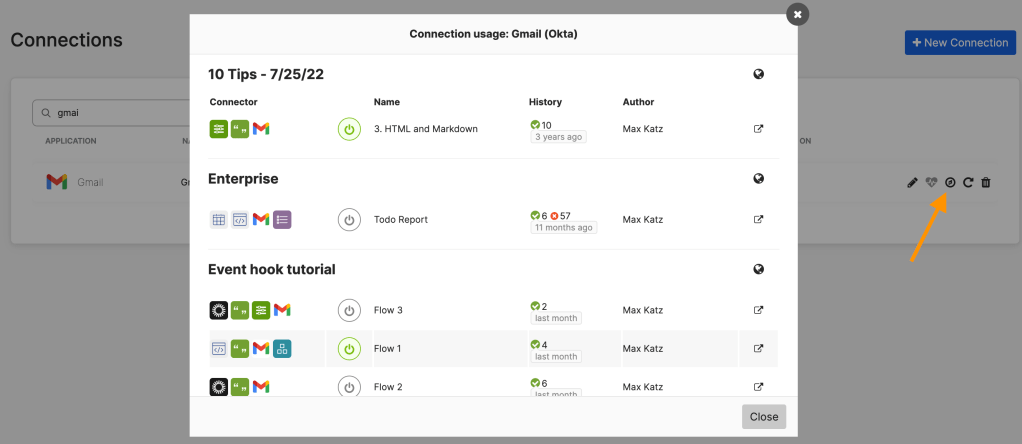Click the Enterprise folder heading
1022x444 pixels.
click(x=243, y=179)
